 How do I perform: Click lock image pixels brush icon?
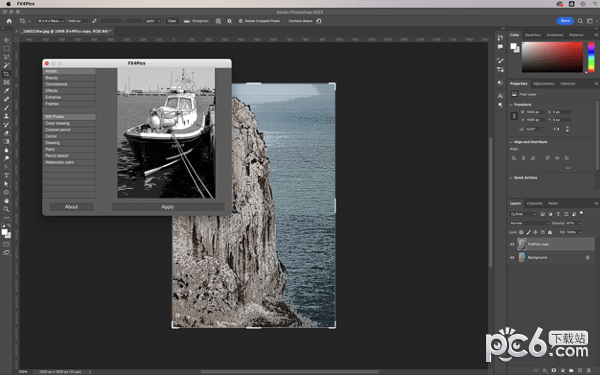click(x=528, y=232)
